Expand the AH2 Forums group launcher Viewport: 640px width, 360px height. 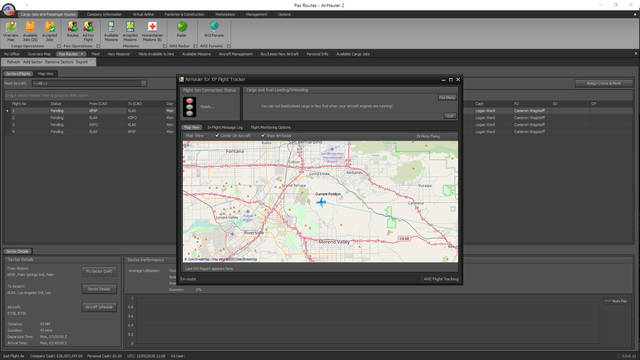coord(229,46)
